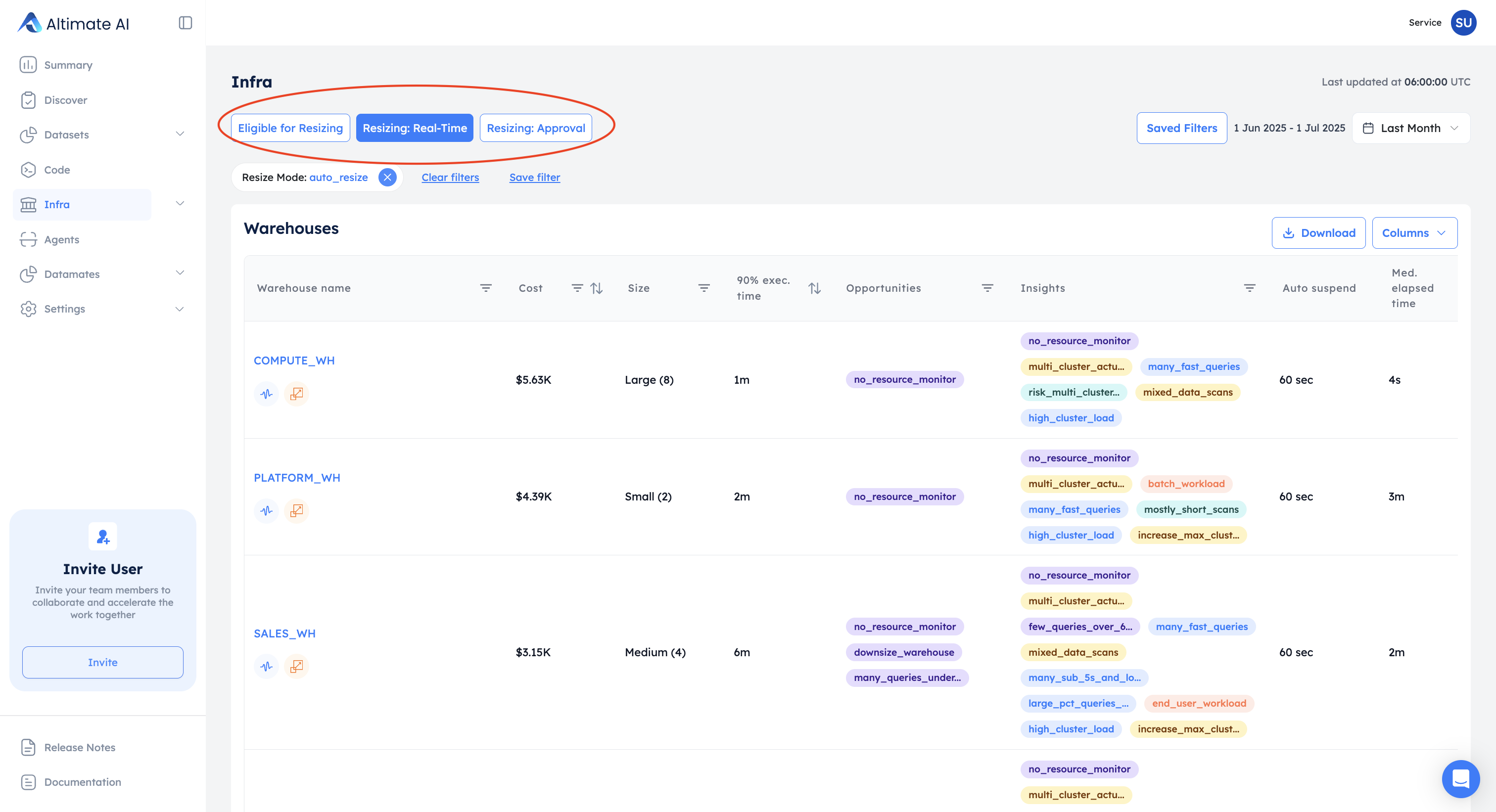
Task: Click the many_queries_under opportunity tag
Action: click(x=907, y=677)
